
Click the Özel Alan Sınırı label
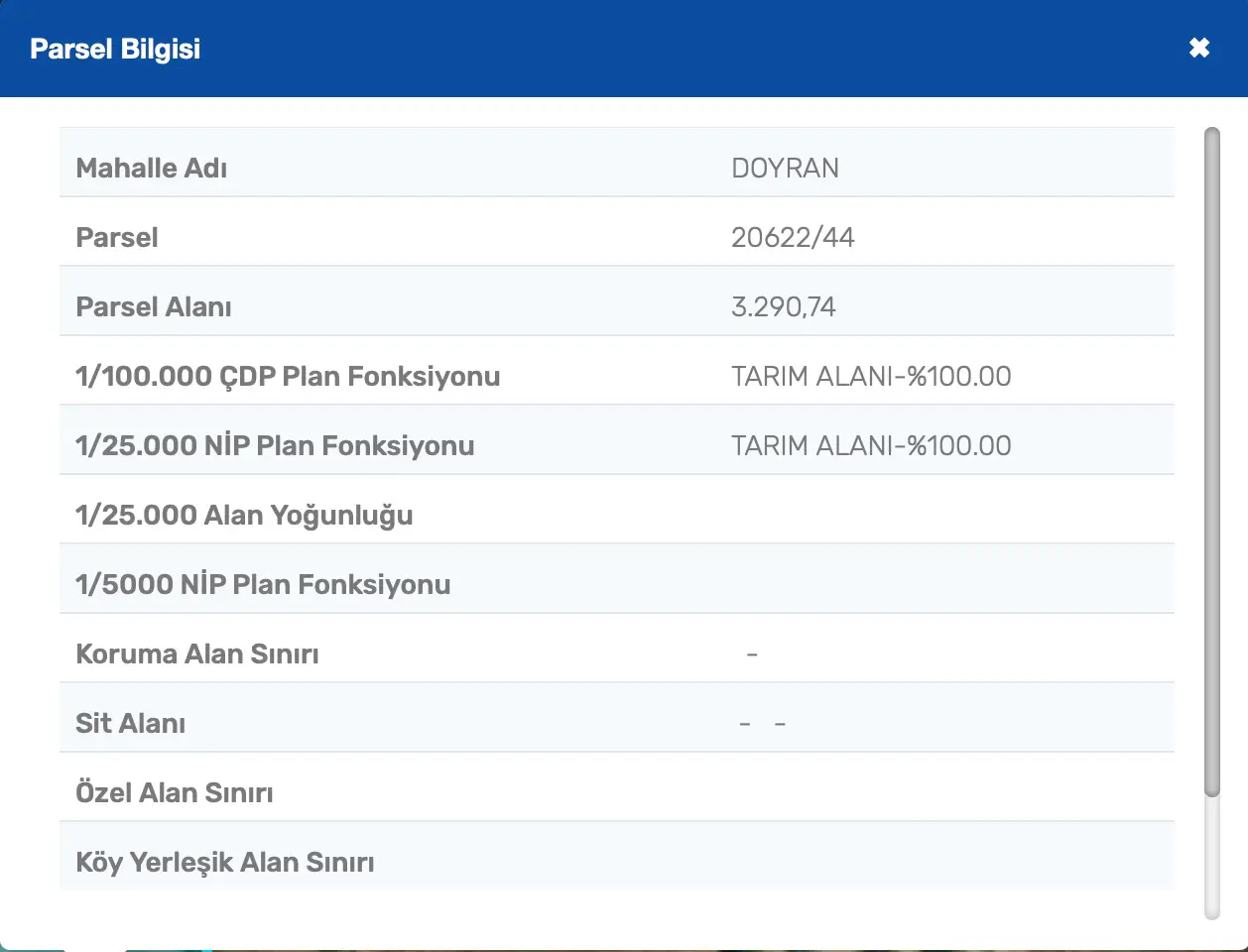click(175, 792)
